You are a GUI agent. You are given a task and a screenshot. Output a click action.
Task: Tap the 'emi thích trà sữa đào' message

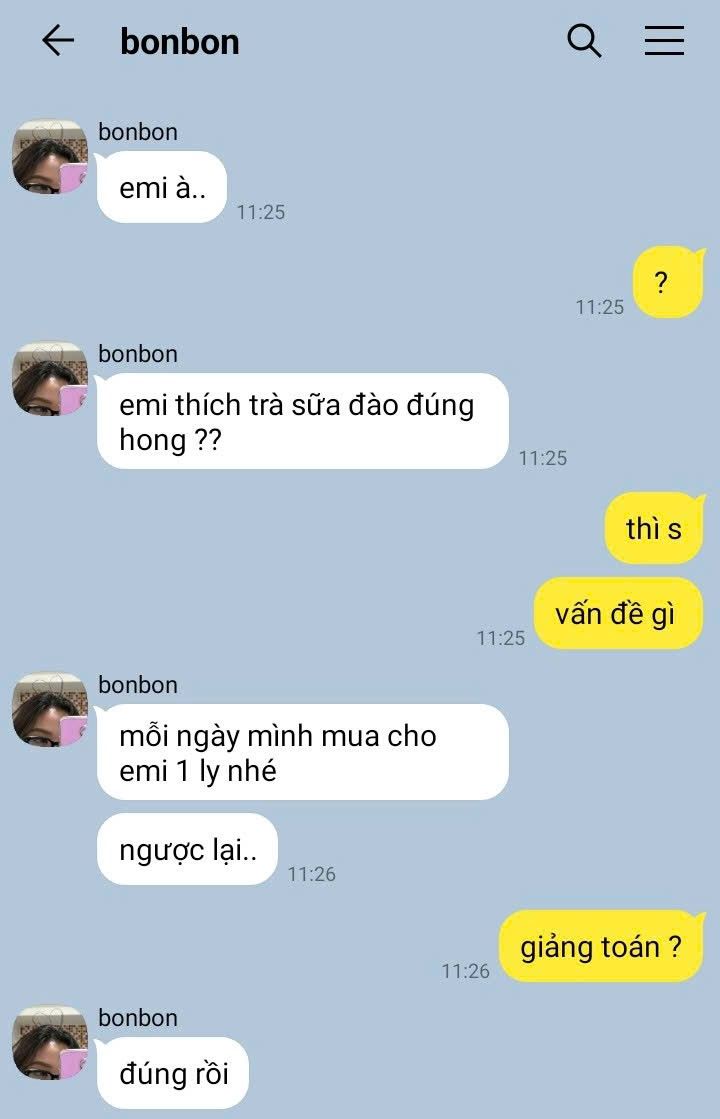(303, 421)
